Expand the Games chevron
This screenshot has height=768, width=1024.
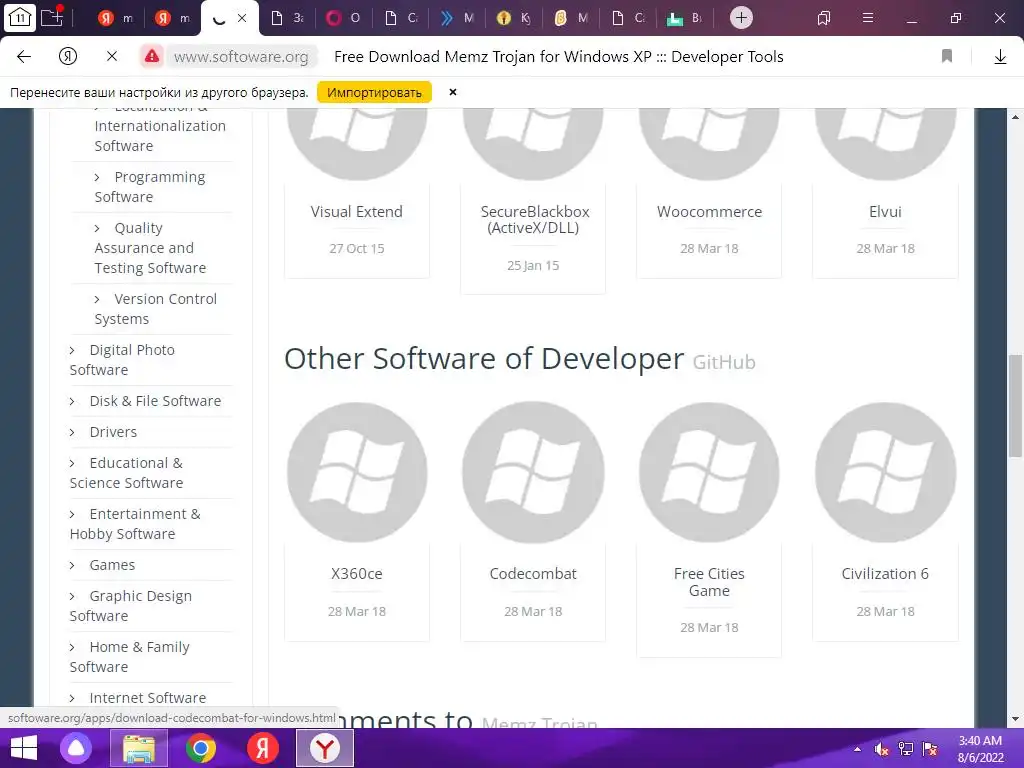(72, 566)
